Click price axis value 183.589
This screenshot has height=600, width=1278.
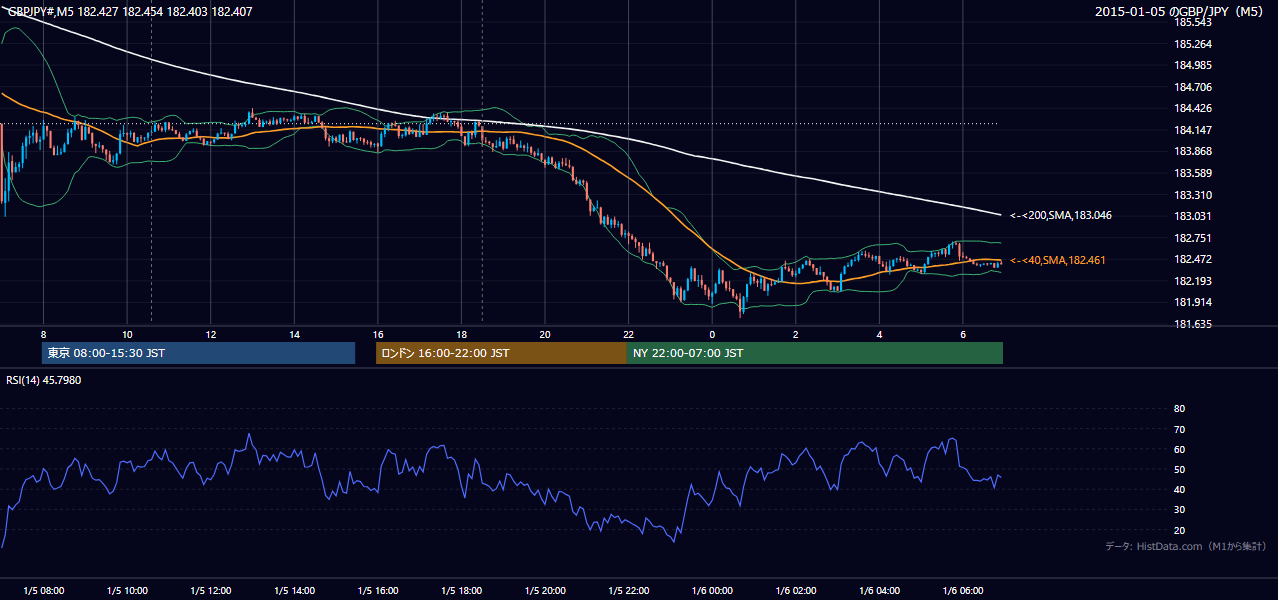tap(1192, 173)
